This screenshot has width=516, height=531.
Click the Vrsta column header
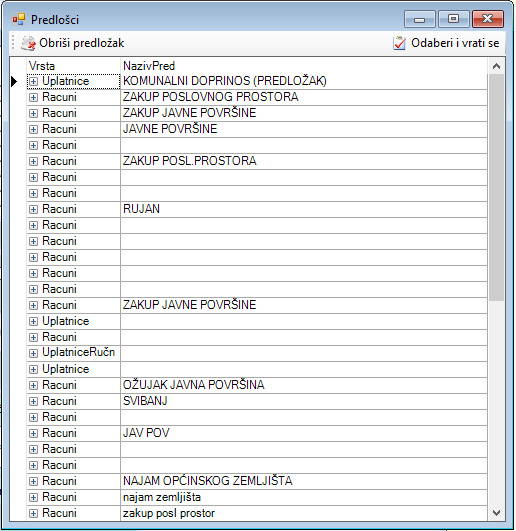coord(73,66)
